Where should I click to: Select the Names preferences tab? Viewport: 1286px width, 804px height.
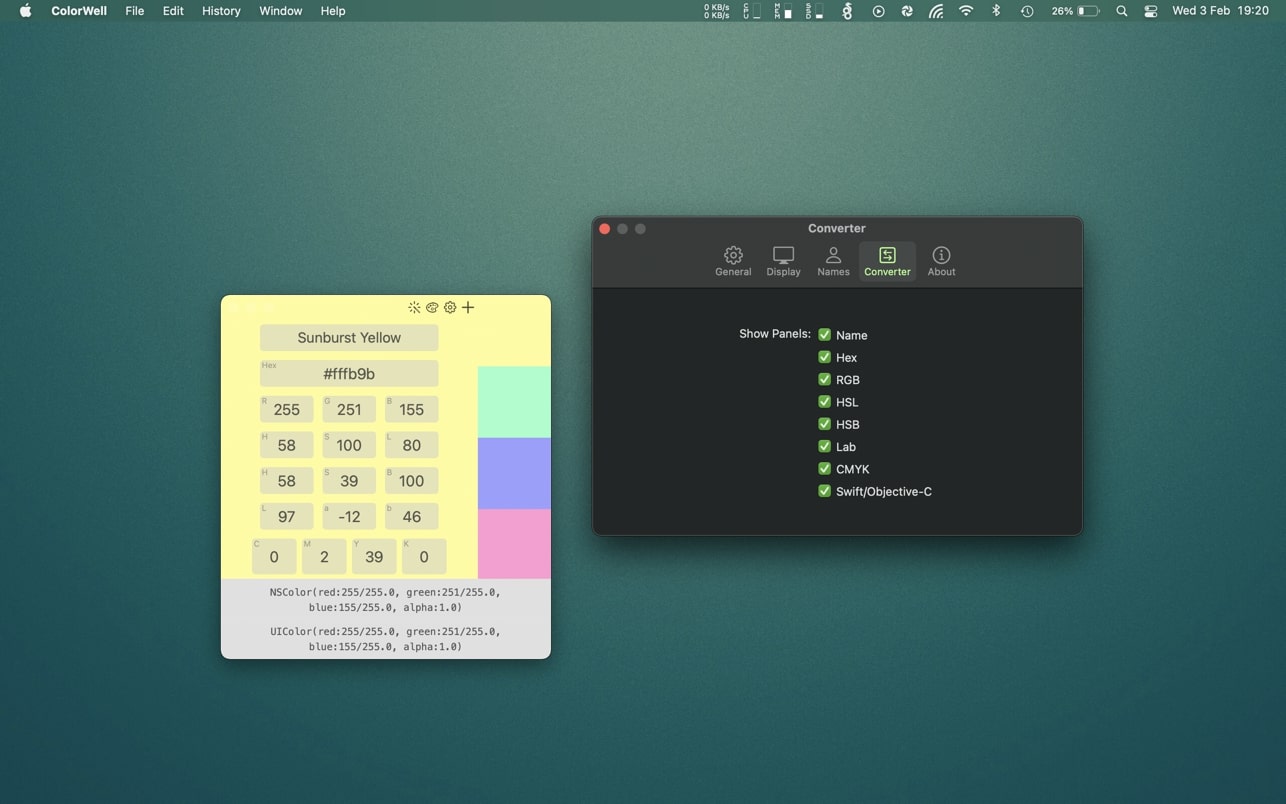click(833, 261)
